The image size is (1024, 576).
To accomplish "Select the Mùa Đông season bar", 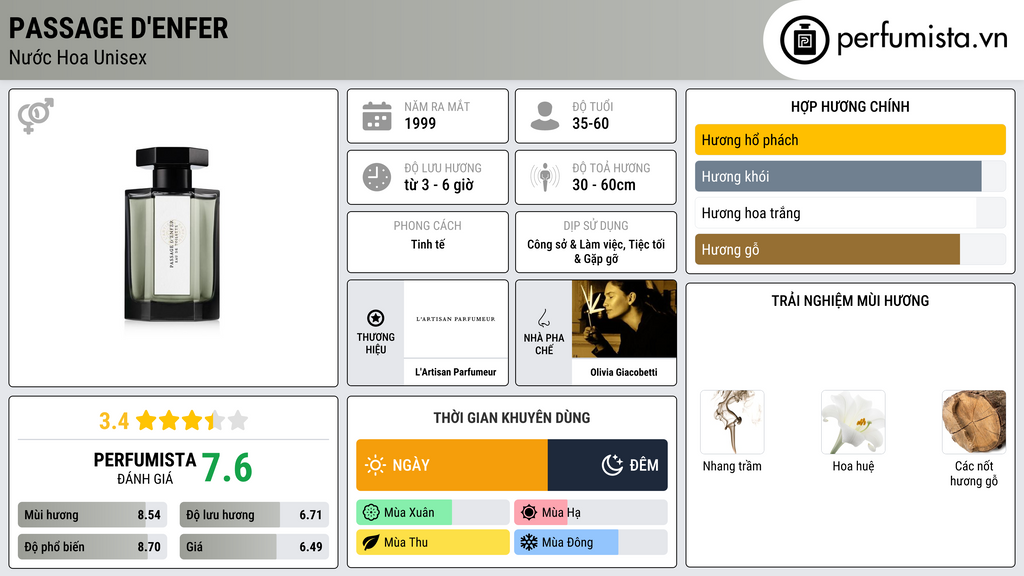I will [591, 543].
